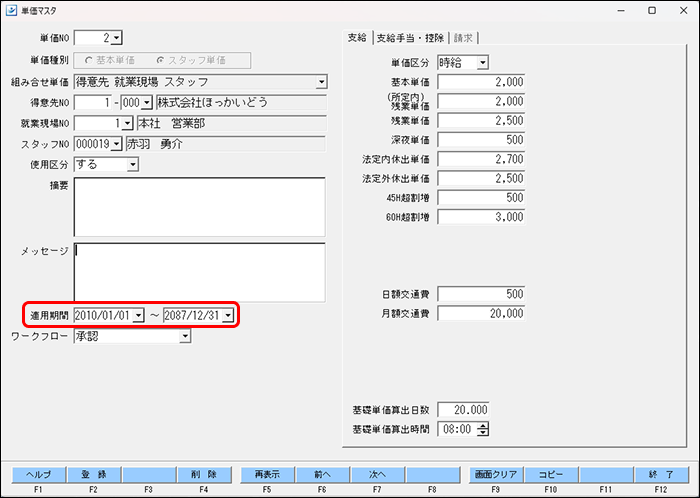Viewport: 700px width, 498px height.
Task: Maximize the 単価マスタ window
Action: (652, 10)
